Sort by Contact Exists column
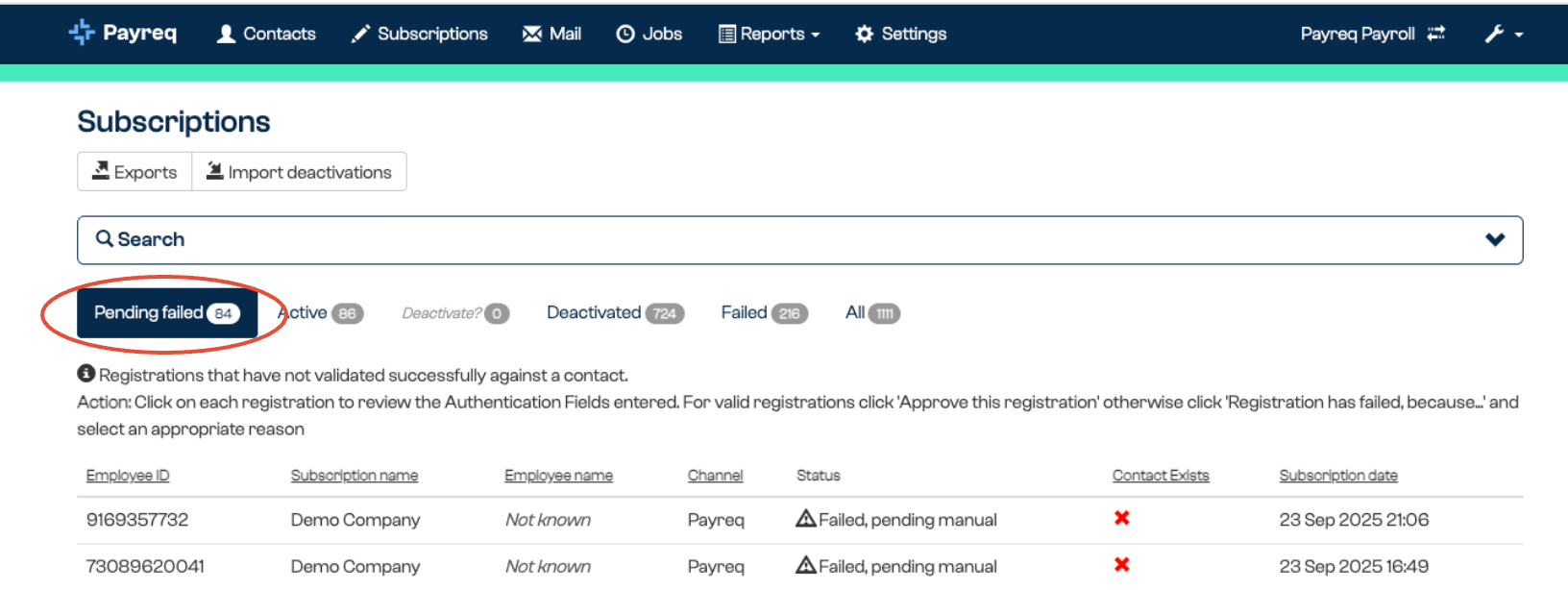 [x=1161, y=476]
